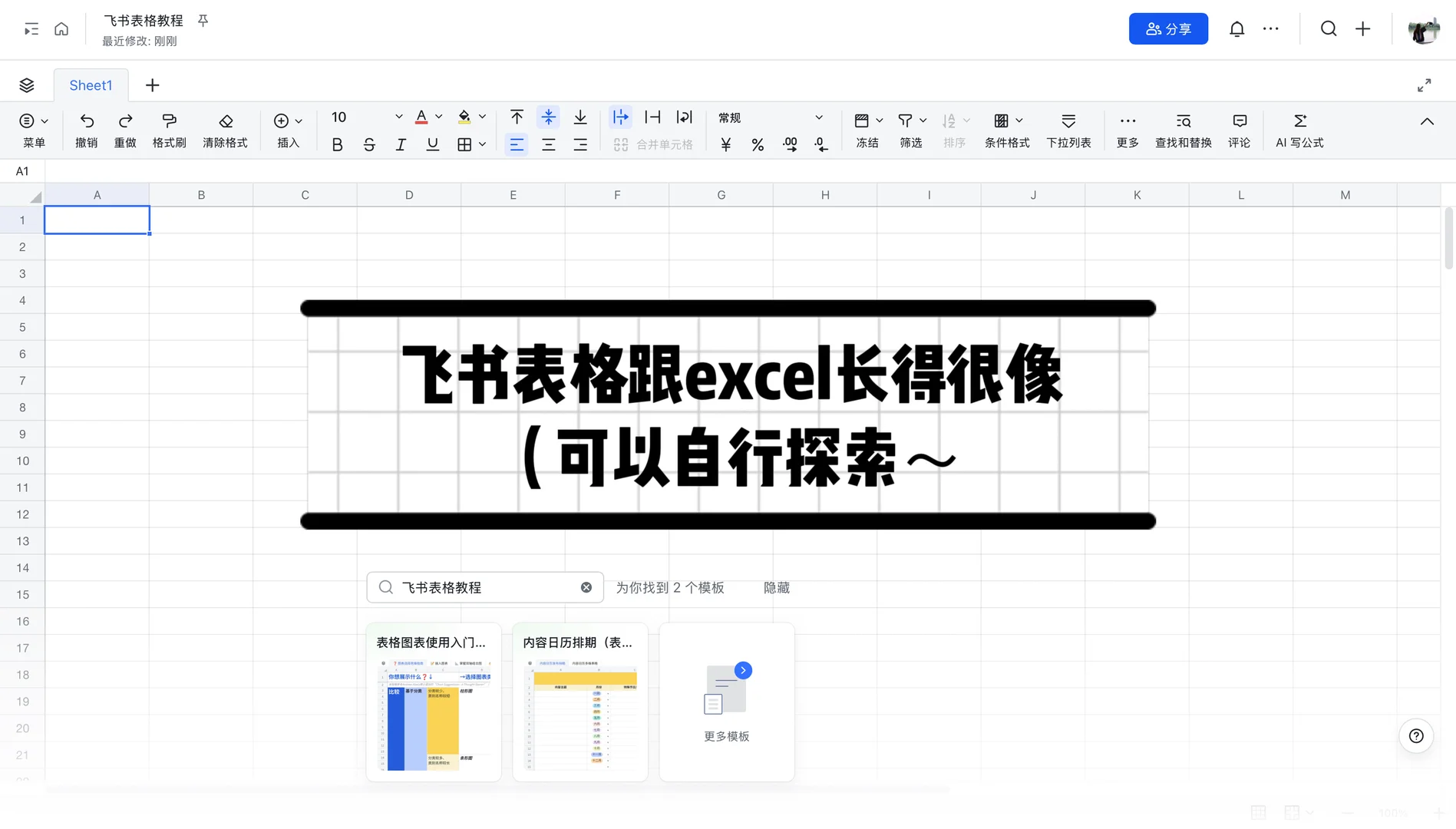Click the 分享 share button
Viewport: 1456px width, 829px height.
(x=1168, y=29)
